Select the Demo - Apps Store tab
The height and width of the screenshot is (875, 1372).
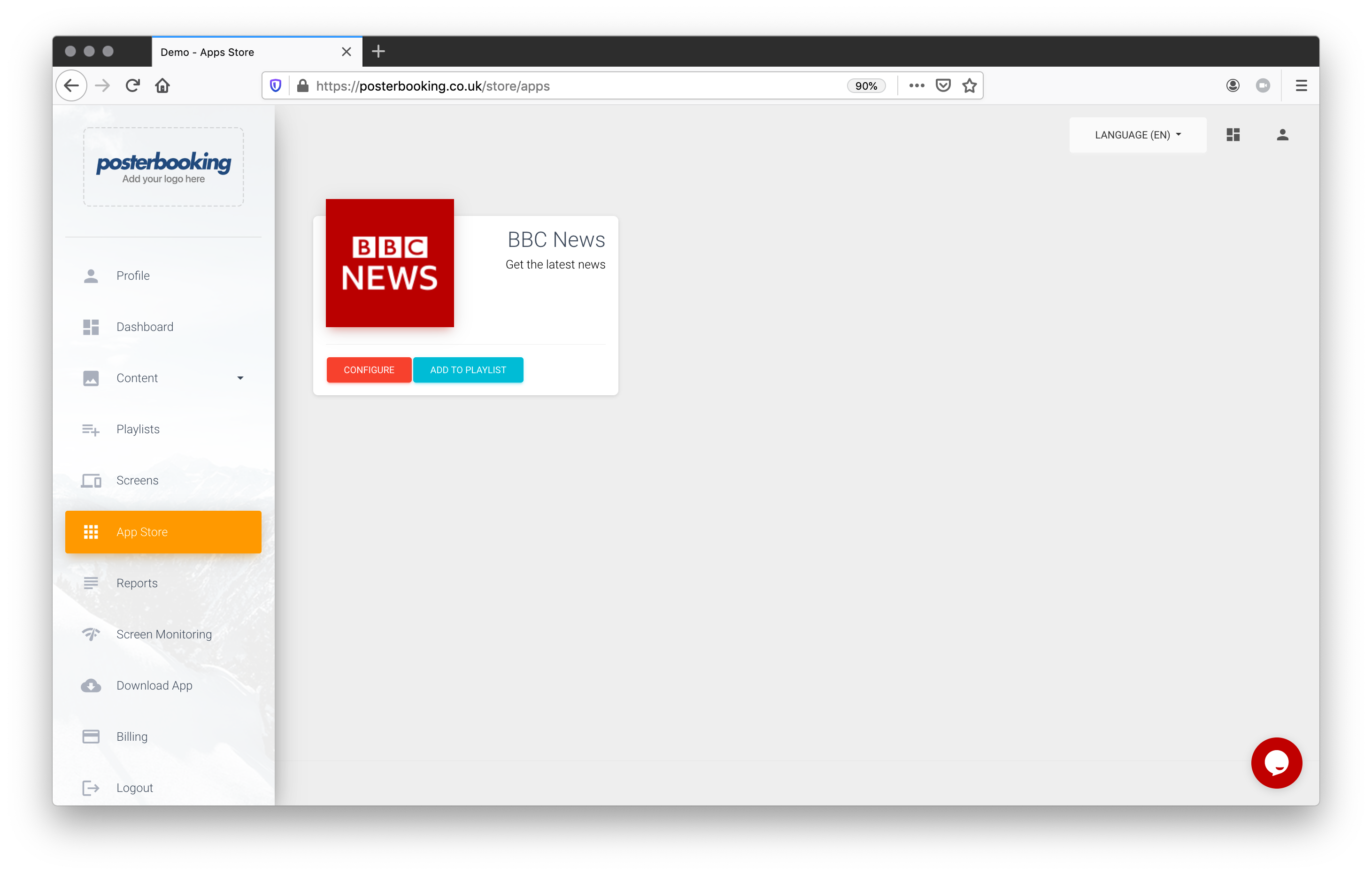(x=257, y=52)
